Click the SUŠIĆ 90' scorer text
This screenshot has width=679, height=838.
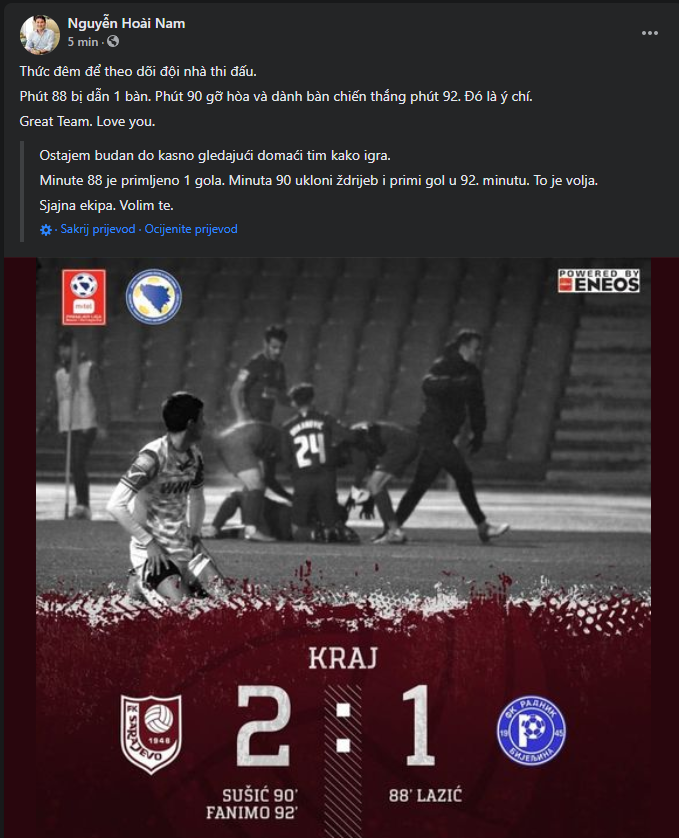(260, 795)
